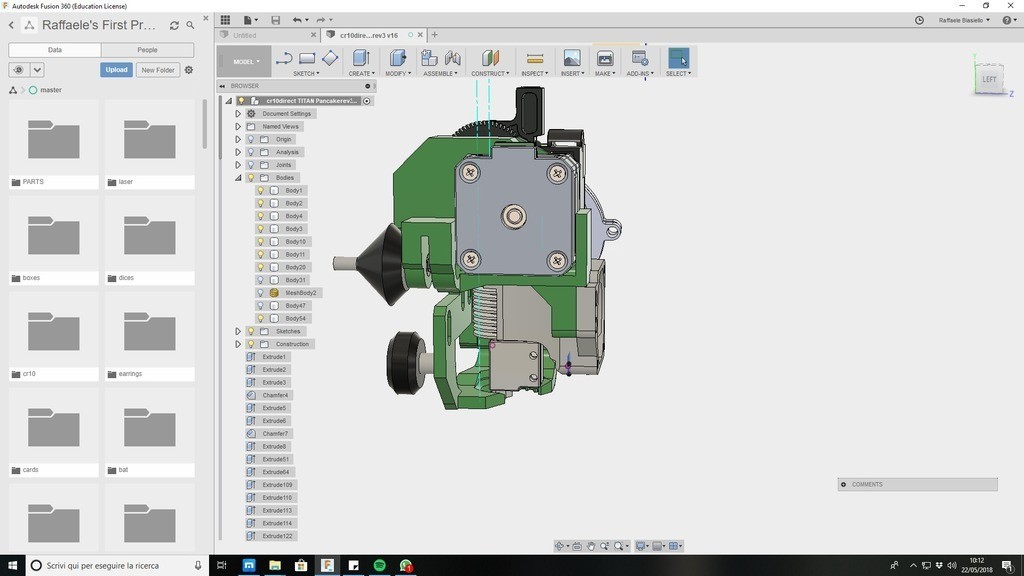Add a new document tab
The height and width of the screenshot is (576, 1024).
[435, 35]
